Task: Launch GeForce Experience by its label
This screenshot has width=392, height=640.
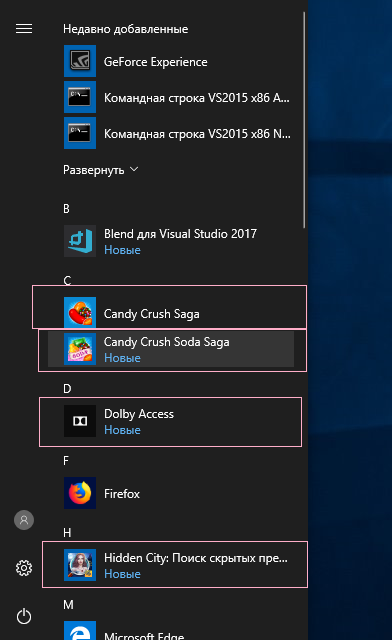Action: (156, 62)
